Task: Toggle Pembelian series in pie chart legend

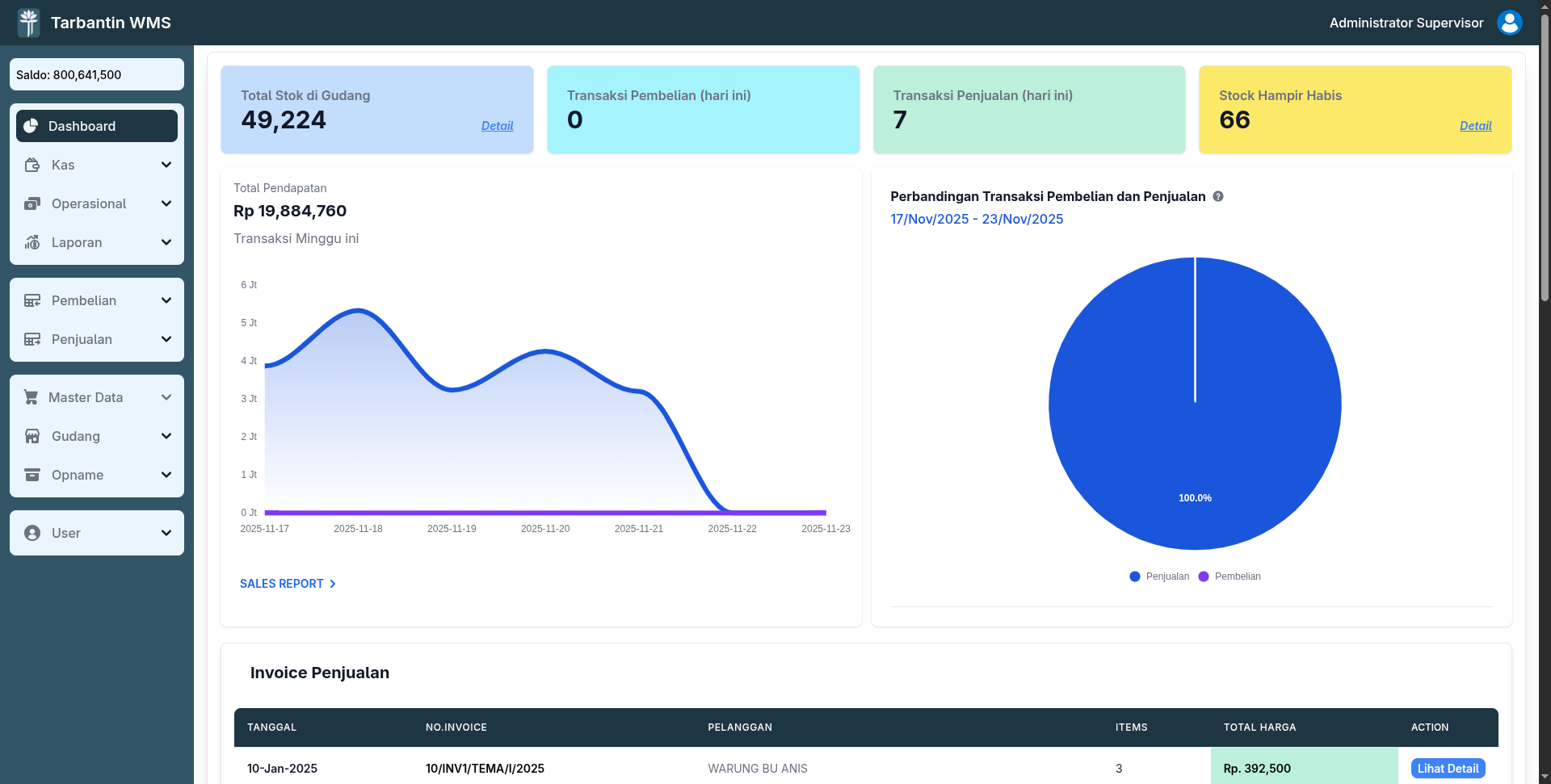Action: [1229, 576]
